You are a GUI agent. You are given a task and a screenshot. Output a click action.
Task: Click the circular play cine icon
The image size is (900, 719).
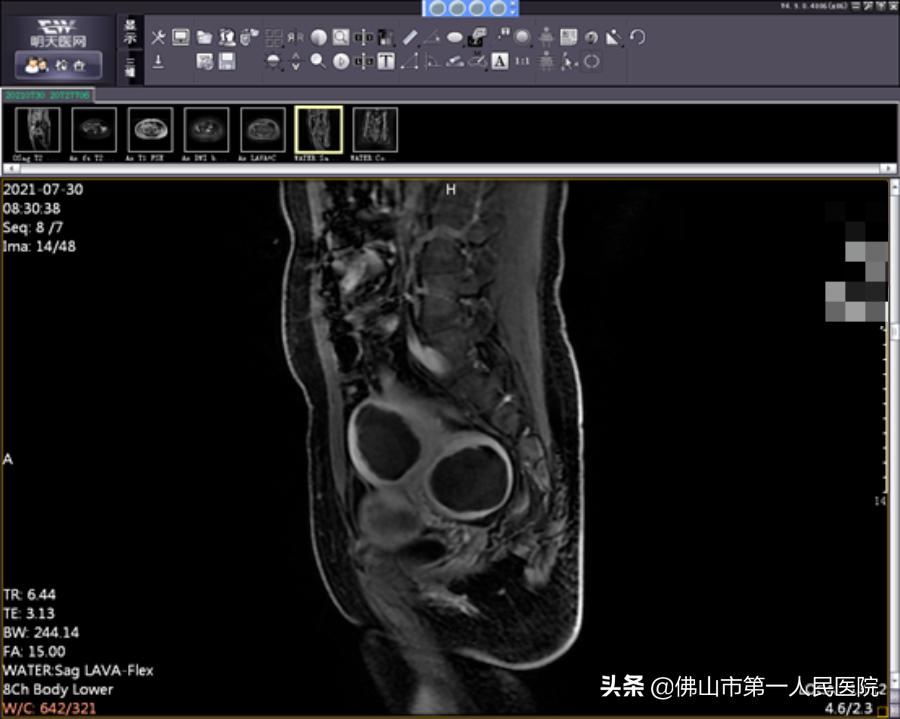coord(341,61)
